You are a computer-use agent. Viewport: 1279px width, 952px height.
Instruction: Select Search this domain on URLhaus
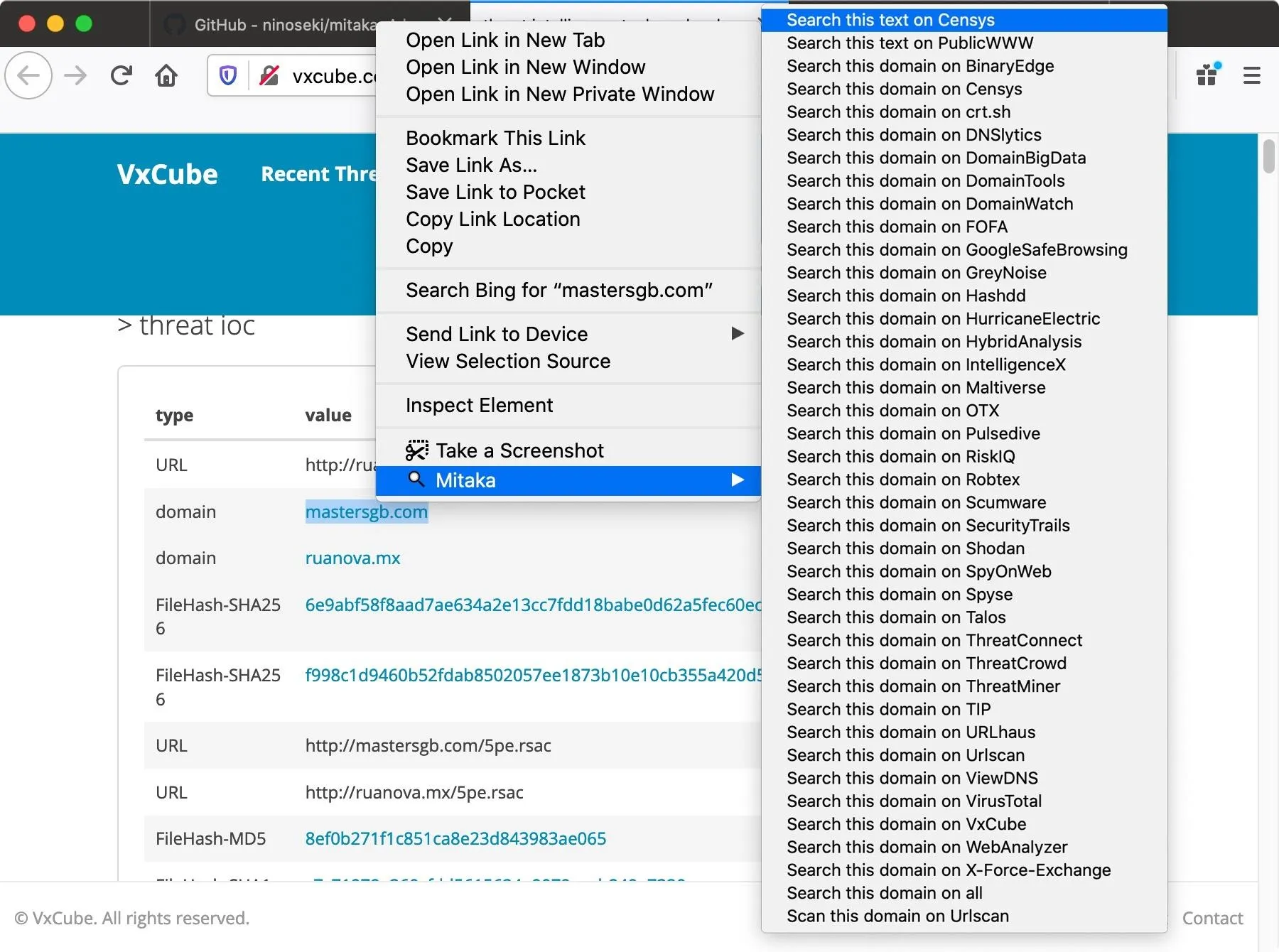point(964,732)
